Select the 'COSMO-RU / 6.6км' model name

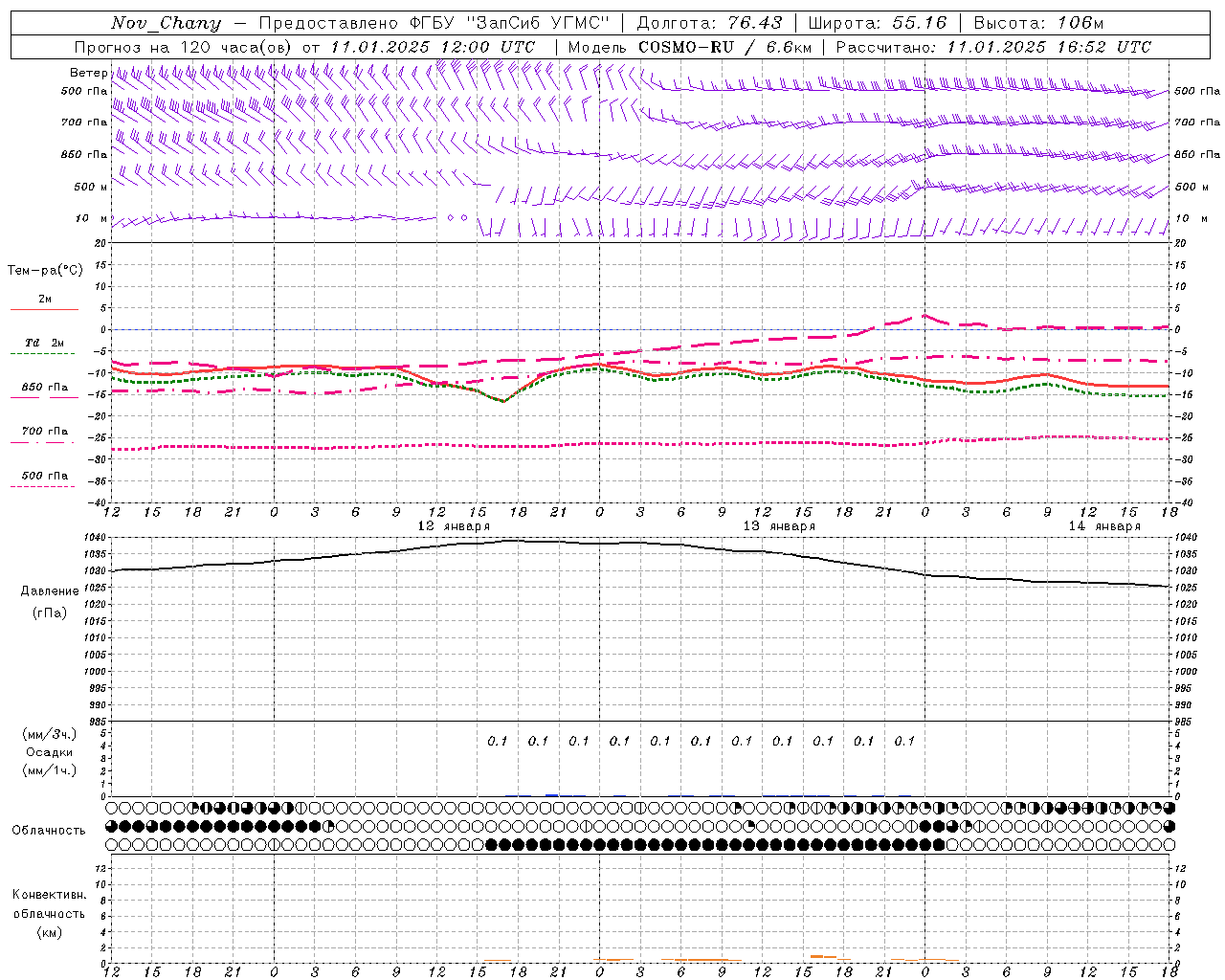(725, 47)
